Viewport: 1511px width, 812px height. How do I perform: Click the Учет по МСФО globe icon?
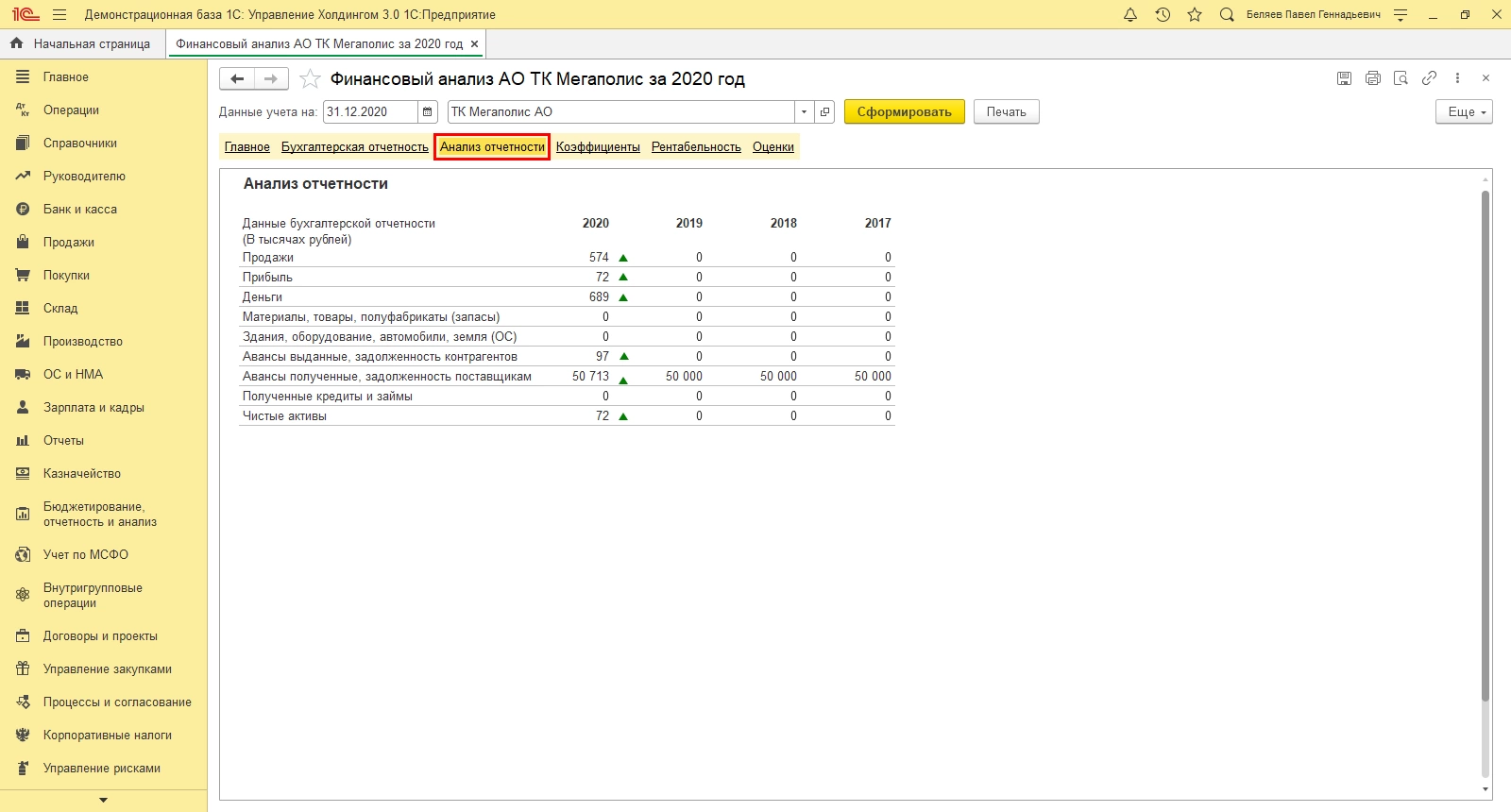pyautogui.click(x=23, y=555)
